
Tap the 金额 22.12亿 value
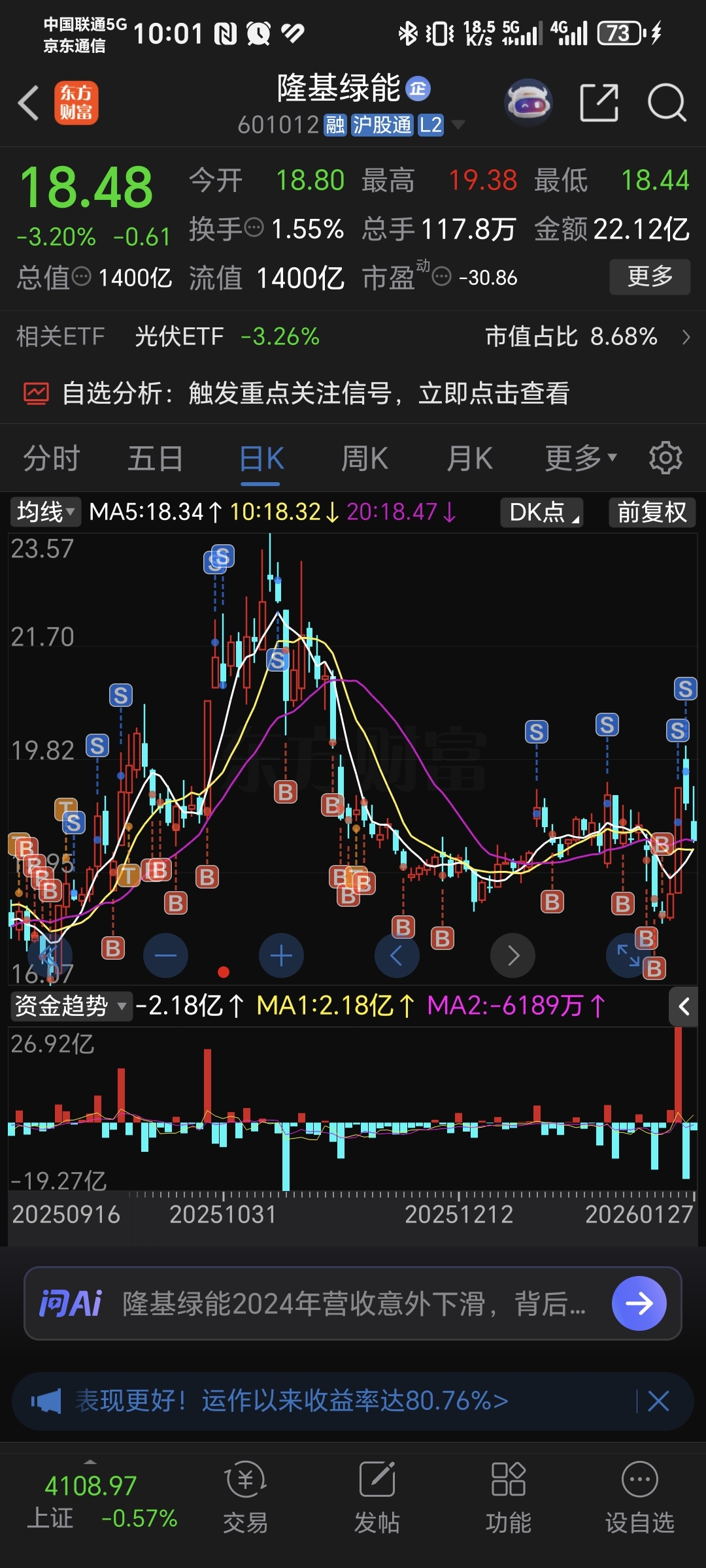click(612, 229)
